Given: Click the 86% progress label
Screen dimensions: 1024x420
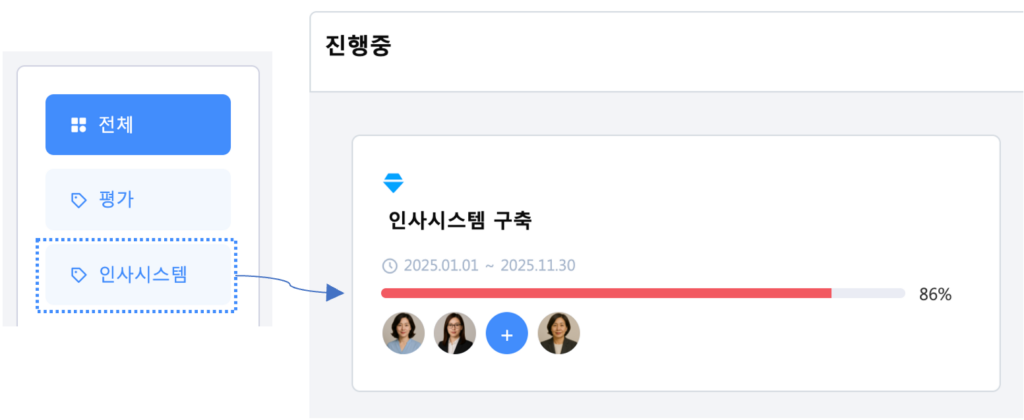Looking at the screenshot, I should click(x=935, y=294).
